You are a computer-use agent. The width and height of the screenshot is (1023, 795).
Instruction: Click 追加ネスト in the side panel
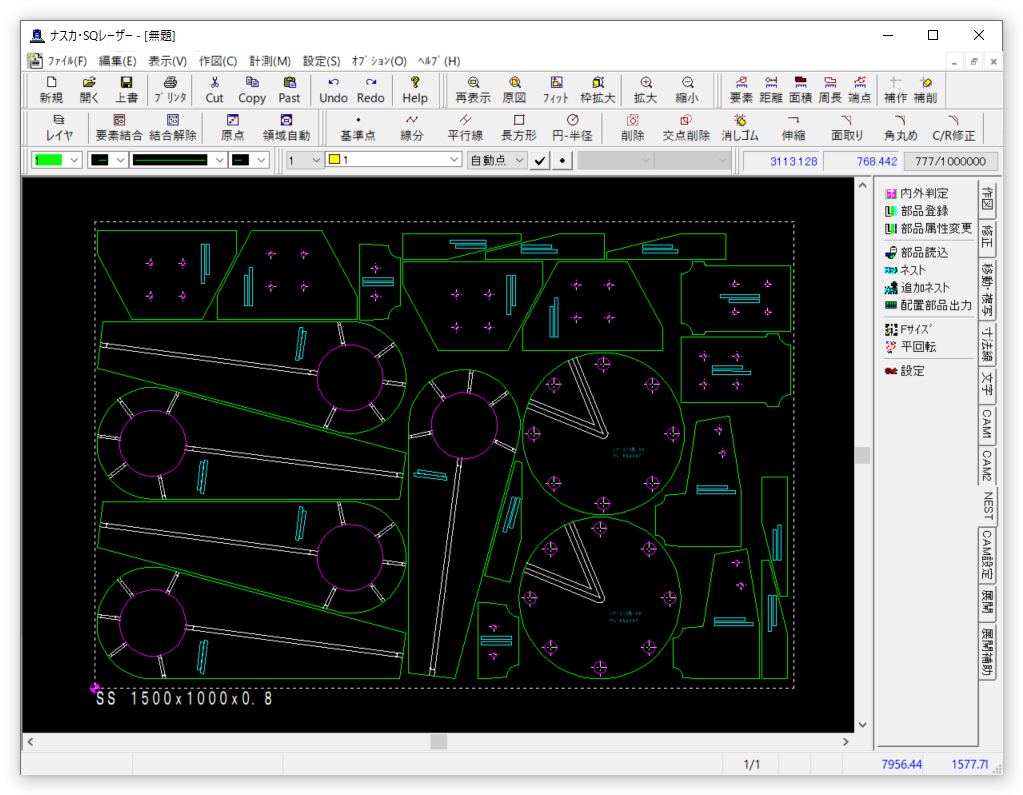tap(917, 288)
